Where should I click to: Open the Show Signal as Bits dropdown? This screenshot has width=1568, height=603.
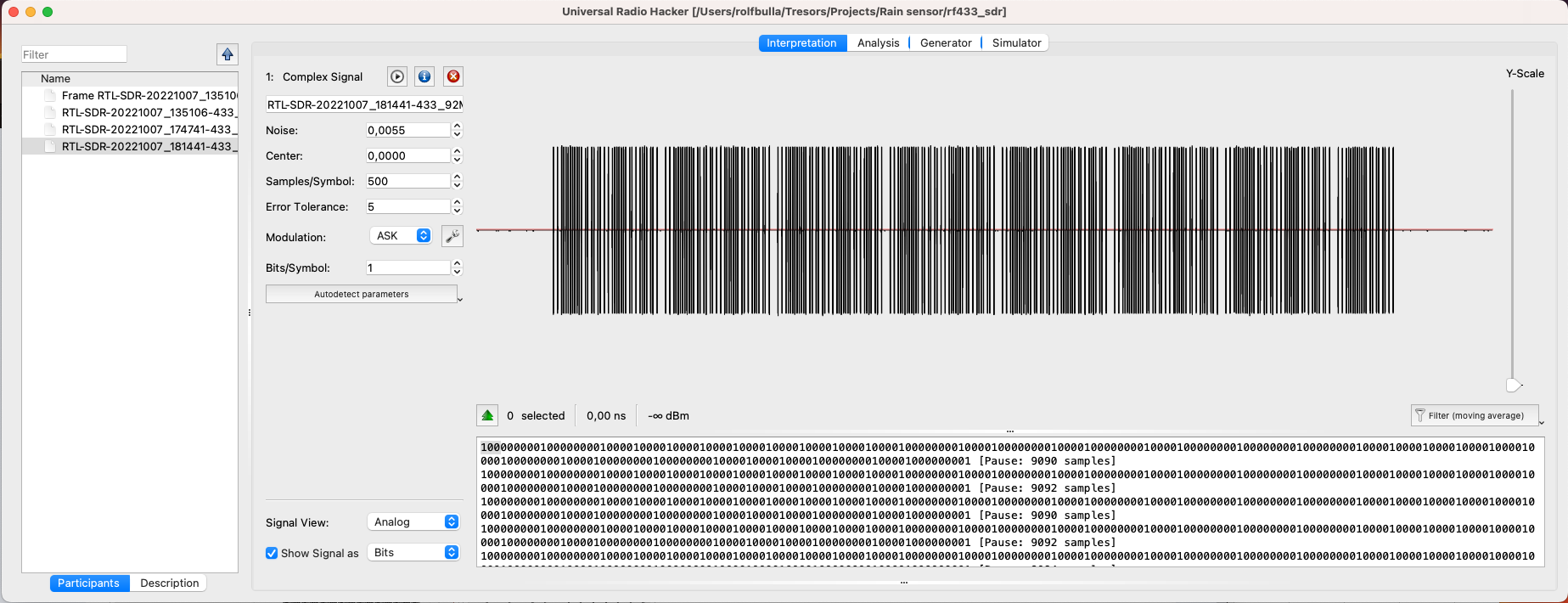coord(414,553)
